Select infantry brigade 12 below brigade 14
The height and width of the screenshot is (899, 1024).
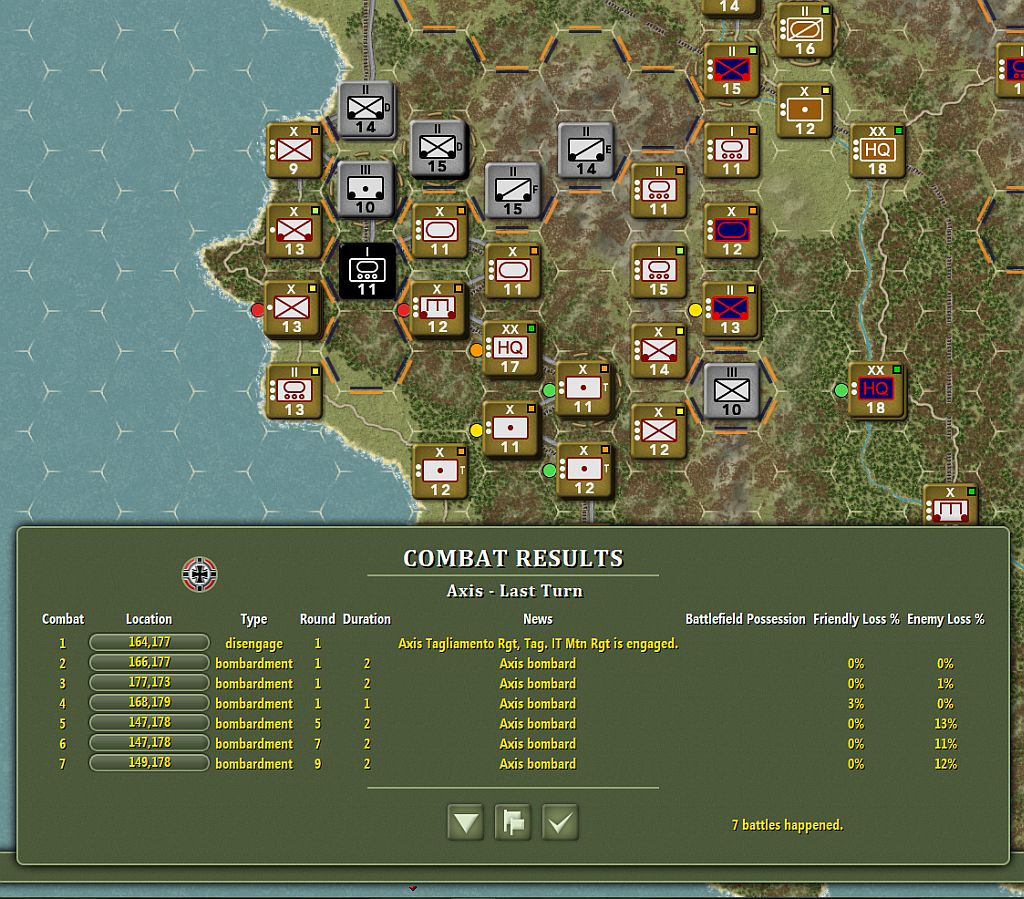click(659, 431)
